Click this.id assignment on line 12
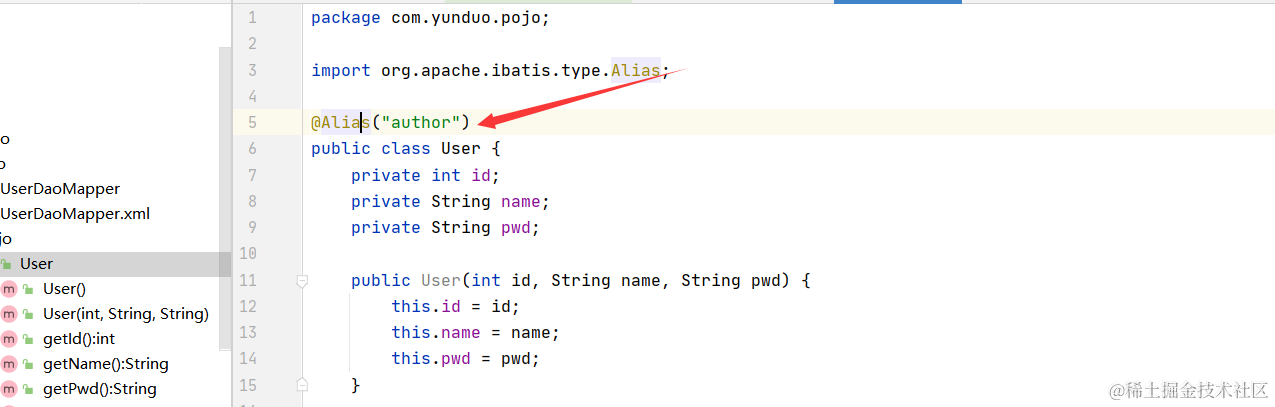This screenshot has height=407, width=1275. (x=455, y=306)
